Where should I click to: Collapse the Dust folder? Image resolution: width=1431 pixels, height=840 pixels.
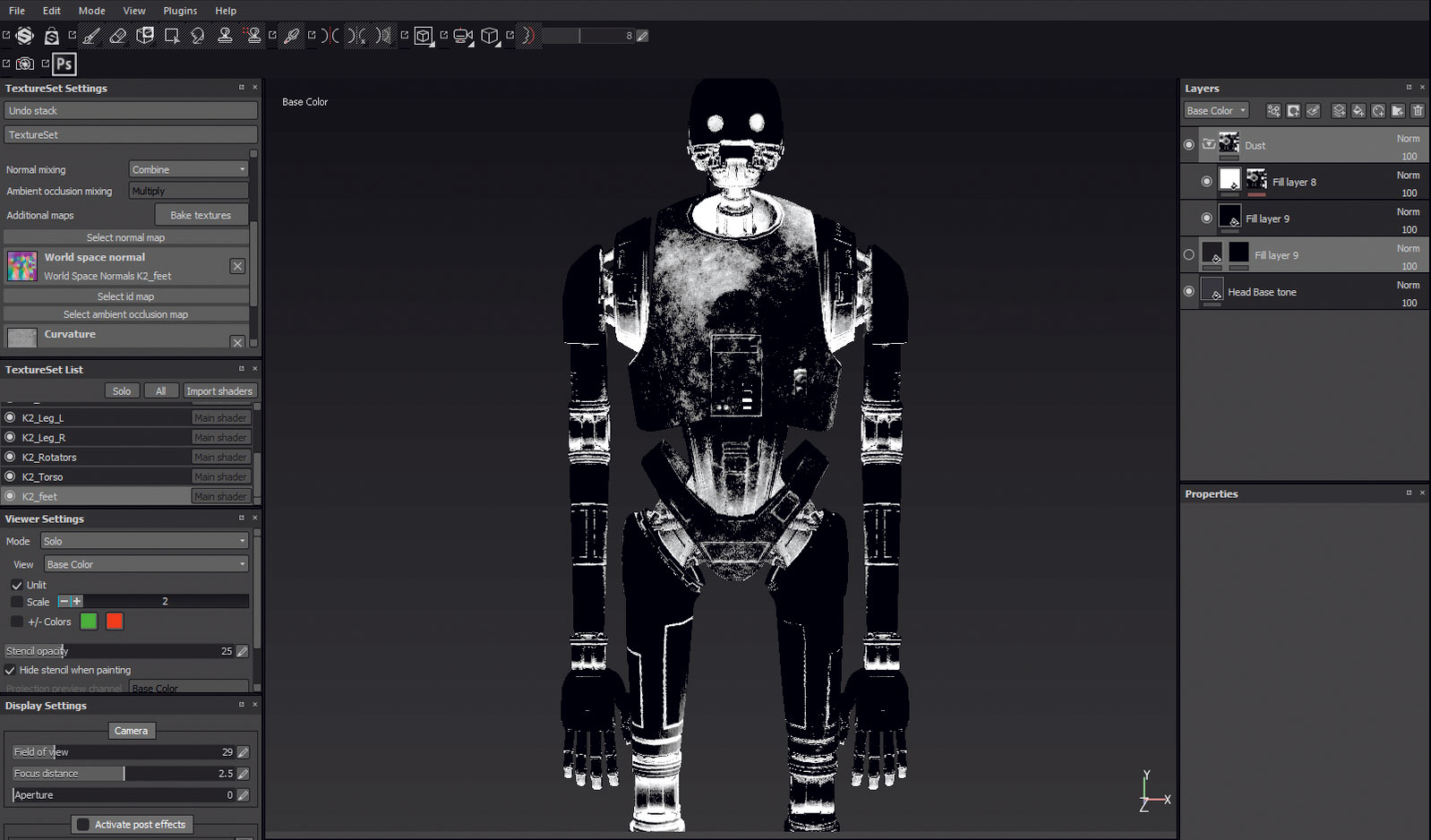click(1209, 144)
